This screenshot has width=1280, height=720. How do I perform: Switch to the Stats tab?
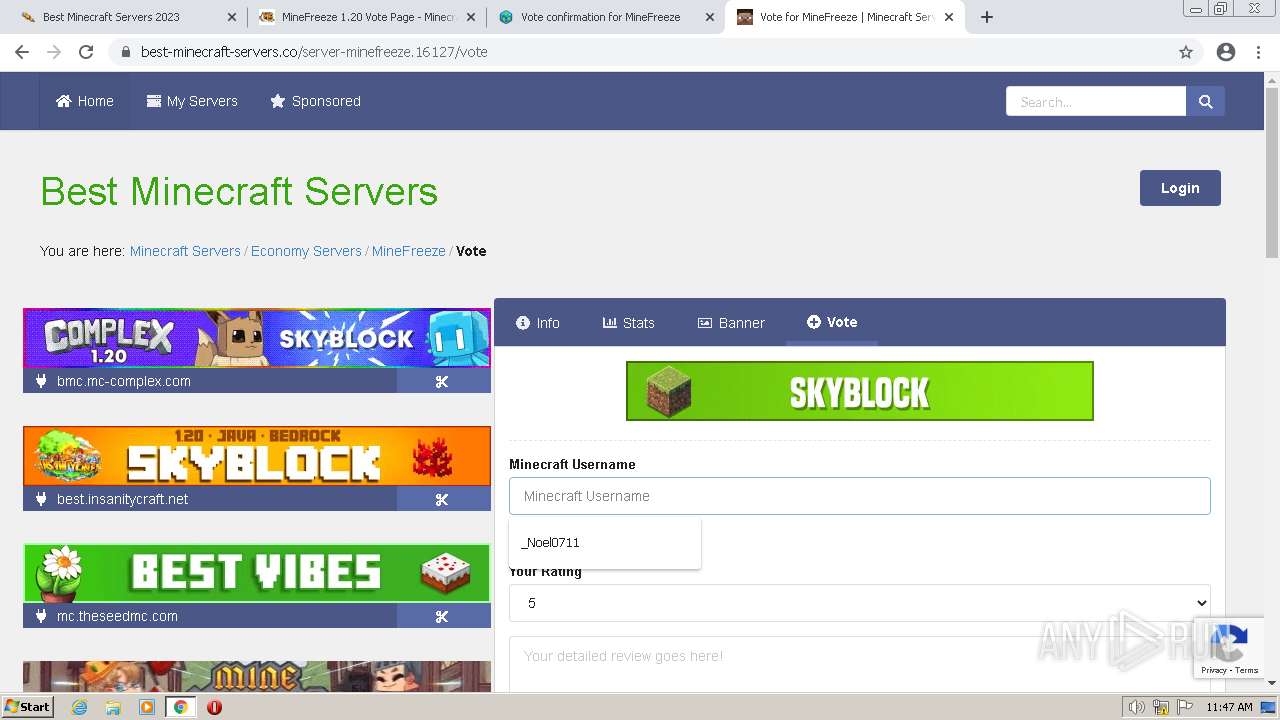629,322
